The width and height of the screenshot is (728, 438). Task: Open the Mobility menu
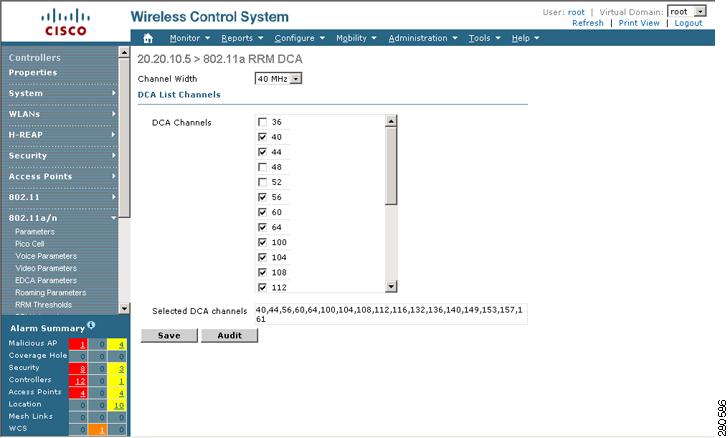pos(356,38)
